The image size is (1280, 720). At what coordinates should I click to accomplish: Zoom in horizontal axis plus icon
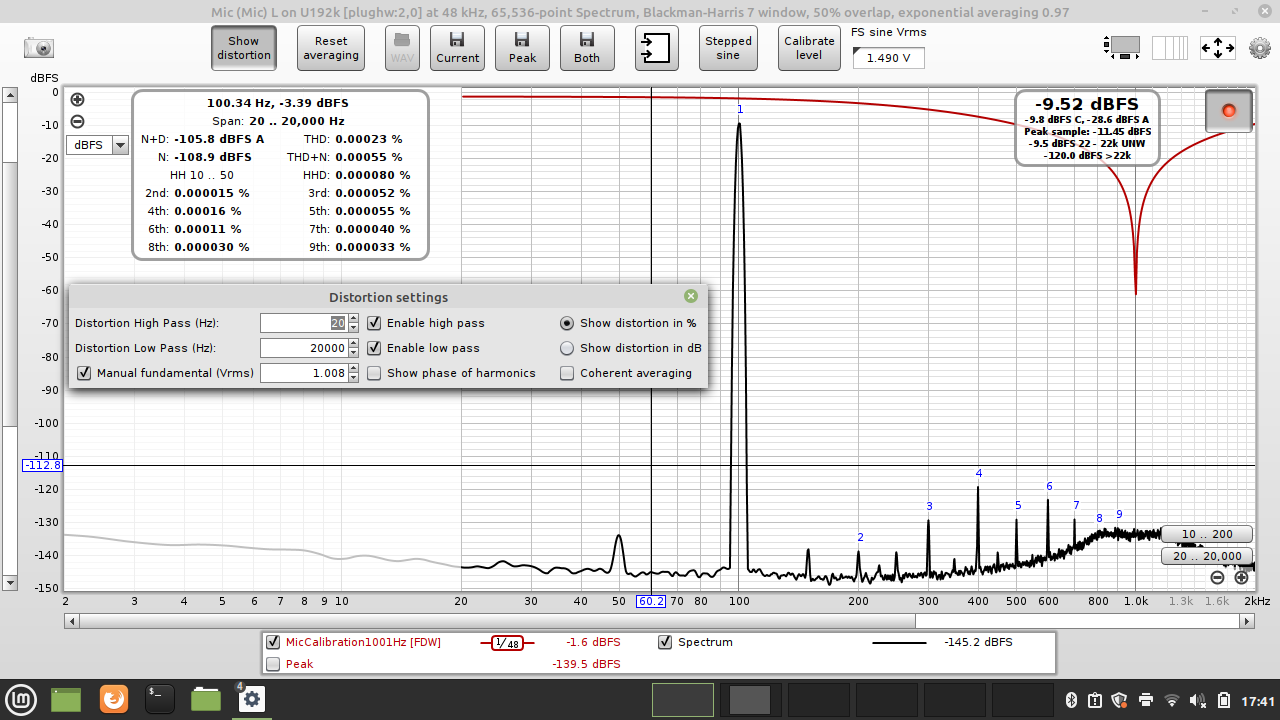point(1241,577)
